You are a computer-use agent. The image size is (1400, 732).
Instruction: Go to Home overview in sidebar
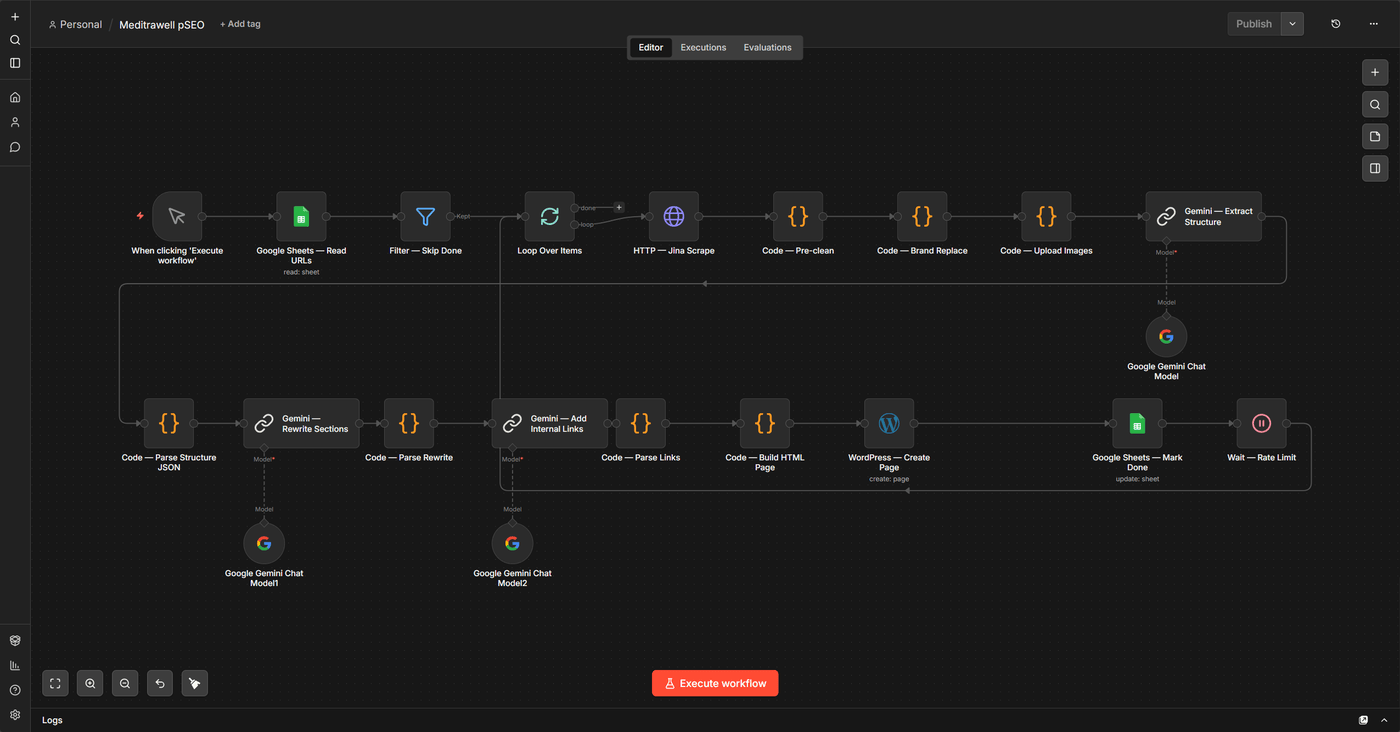click(15, 98)
